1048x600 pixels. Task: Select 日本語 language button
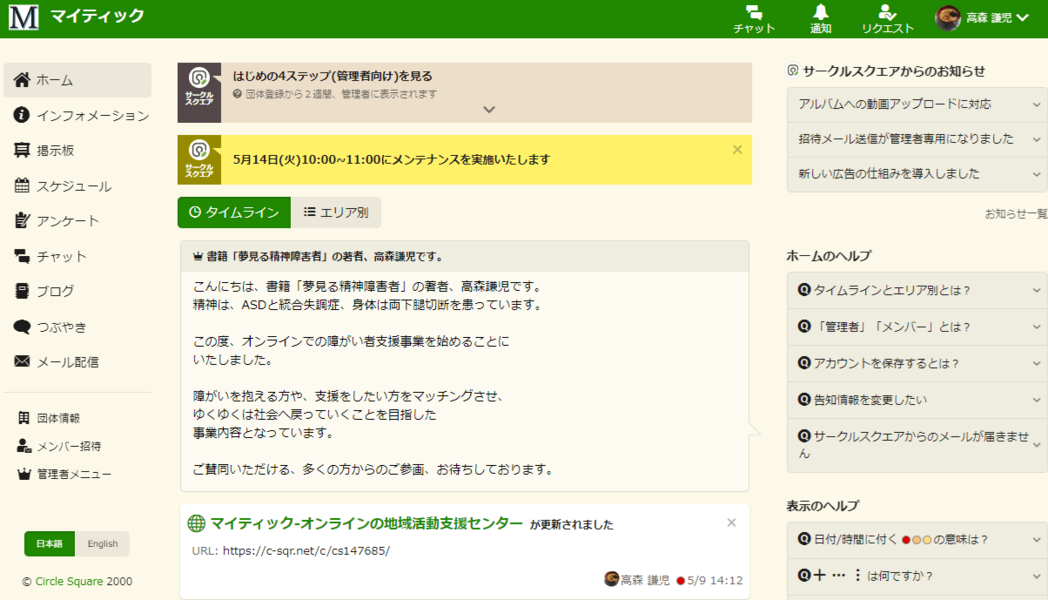(50, 544)
